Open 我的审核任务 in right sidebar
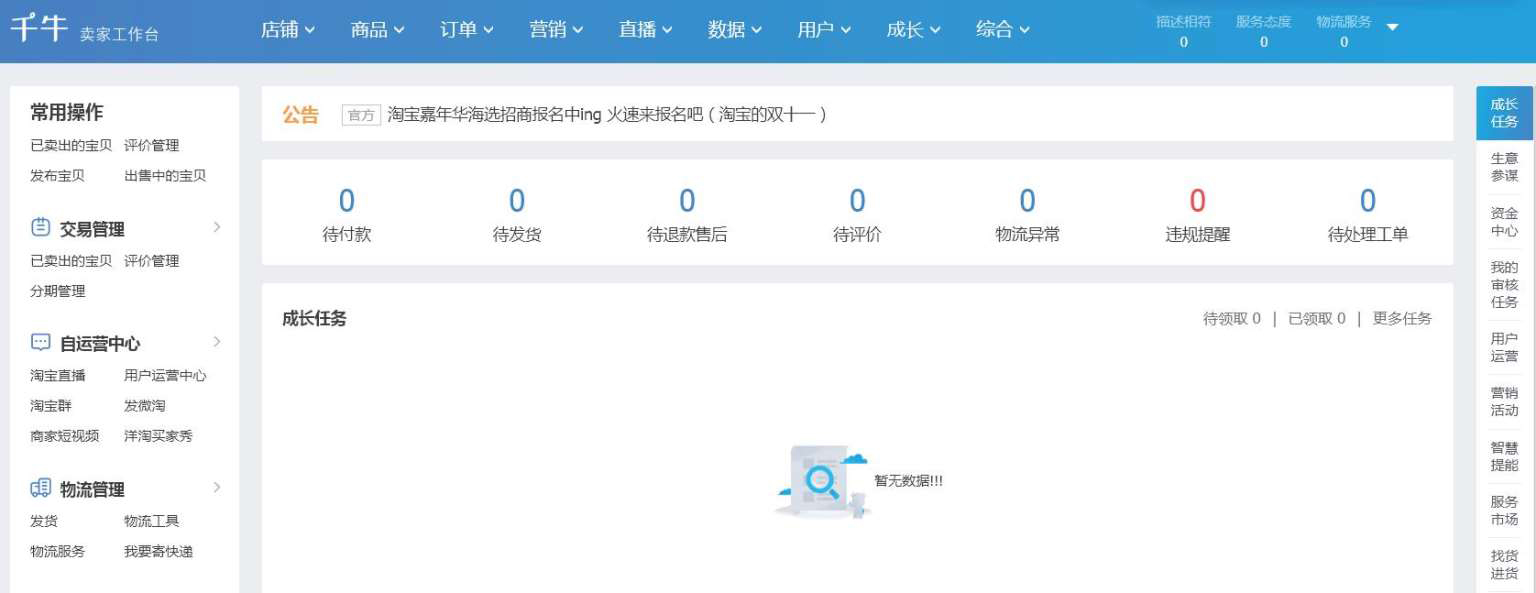This screenshot has width=1536, height=593. point(1504,284)
